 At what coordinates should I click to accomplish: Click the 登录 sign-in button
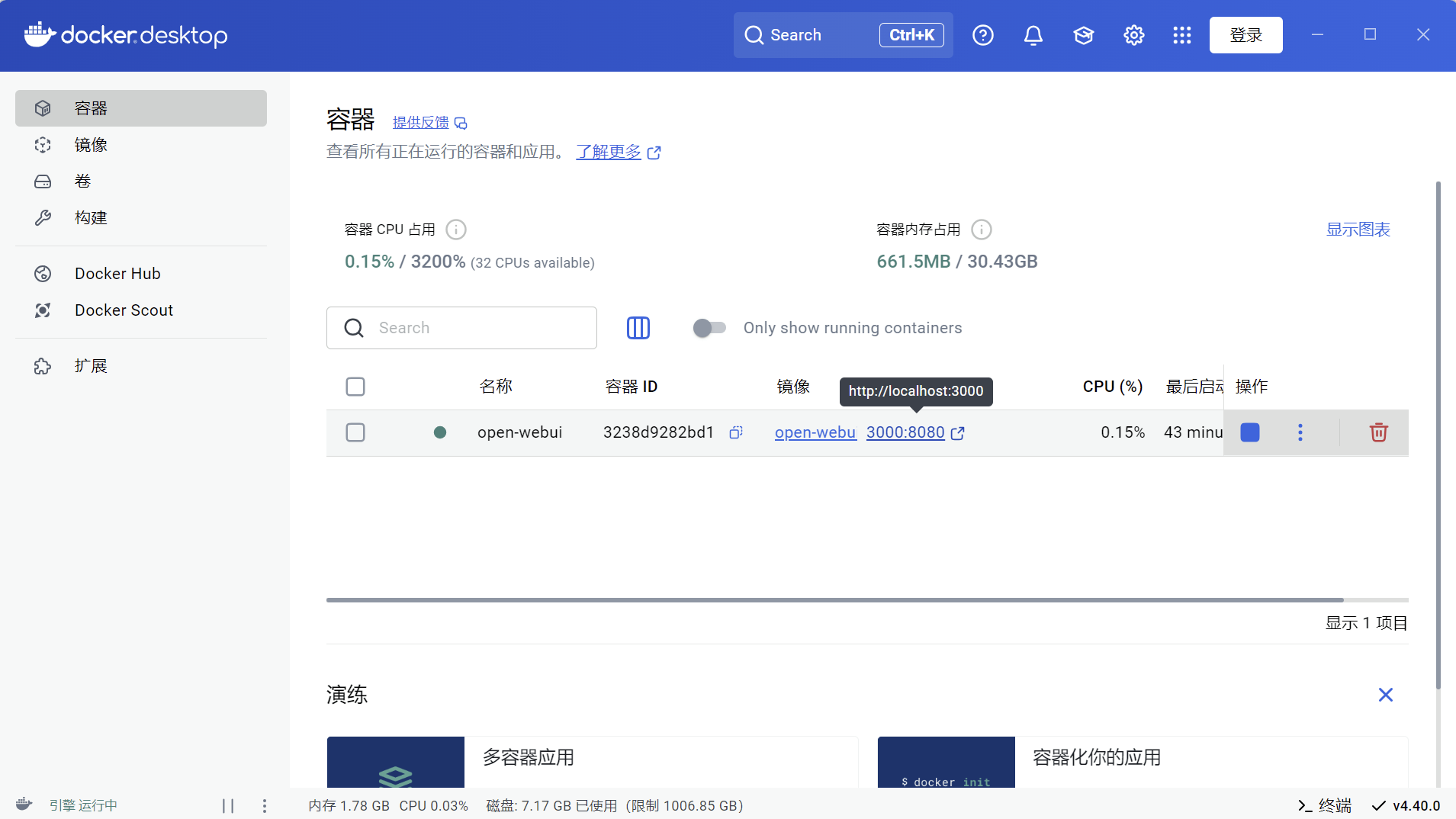1245,35
